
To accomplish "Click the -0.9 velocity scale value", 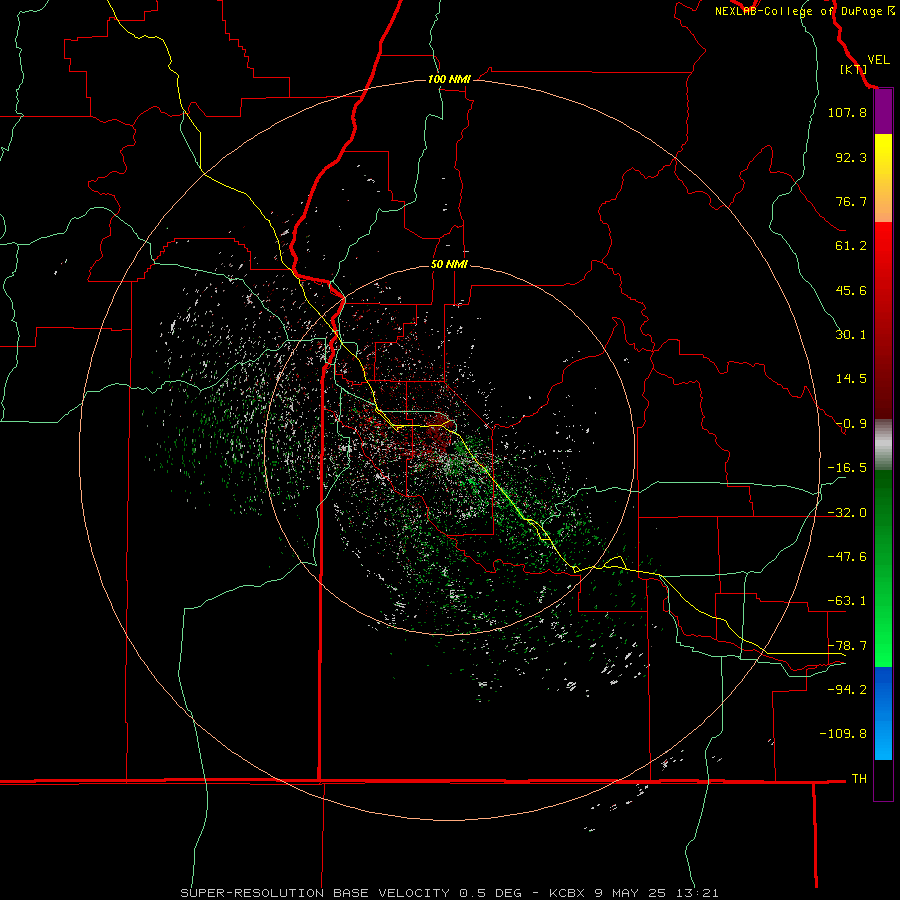I will click(x=851, y=424).
